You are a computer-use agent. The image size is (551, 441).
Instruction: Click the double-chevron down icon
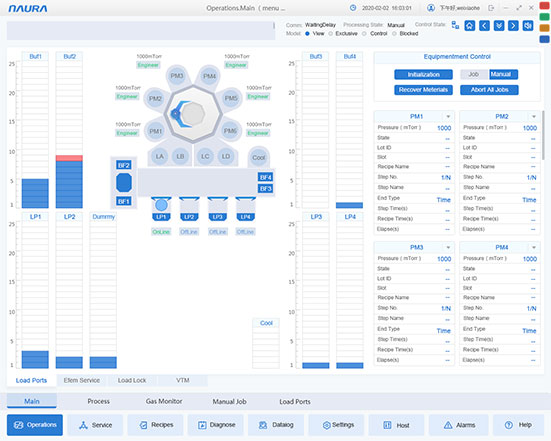click(499, 26)
